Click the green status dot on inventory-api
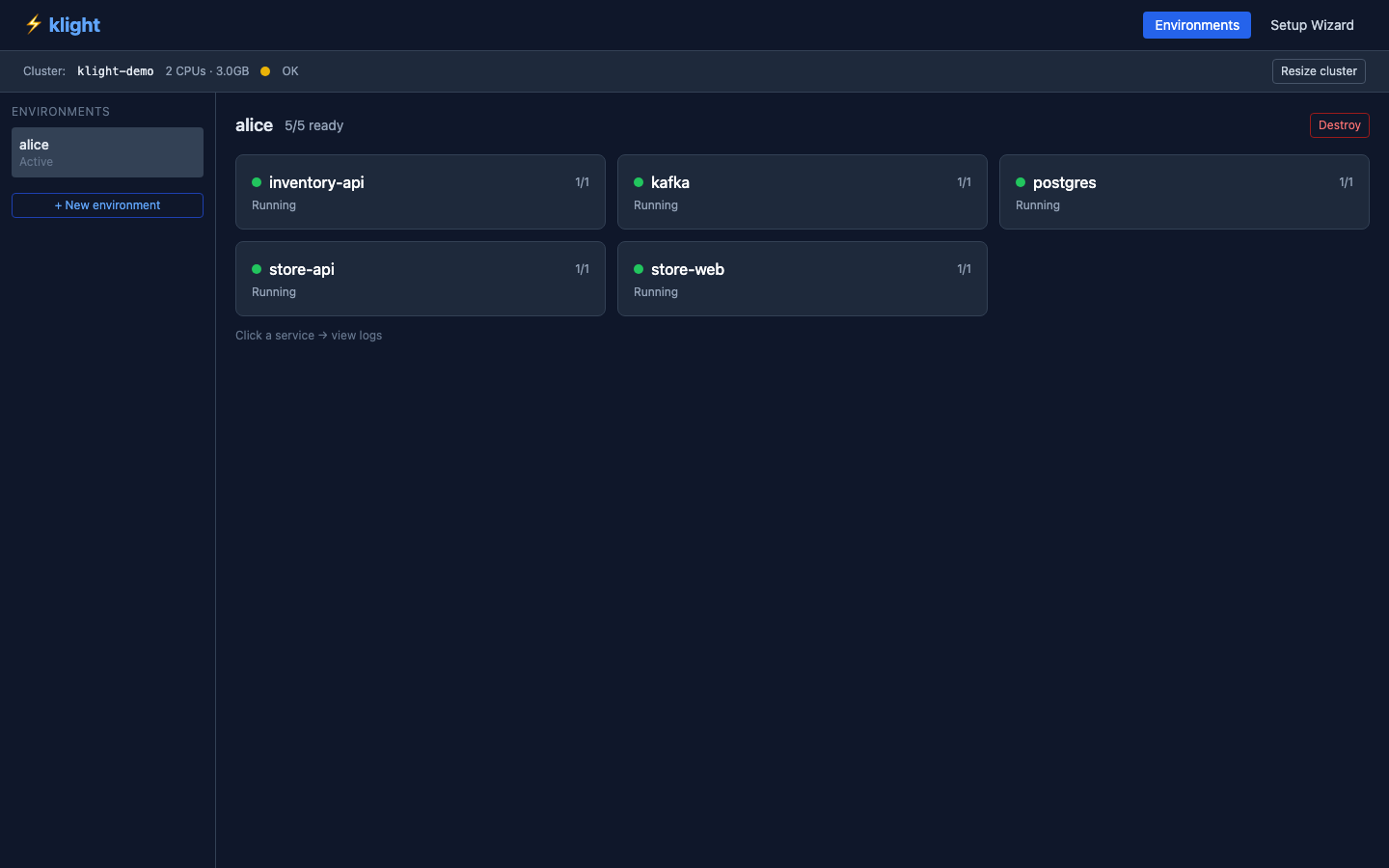Viewport: 1389px width, 868px height. click(257, 182)
